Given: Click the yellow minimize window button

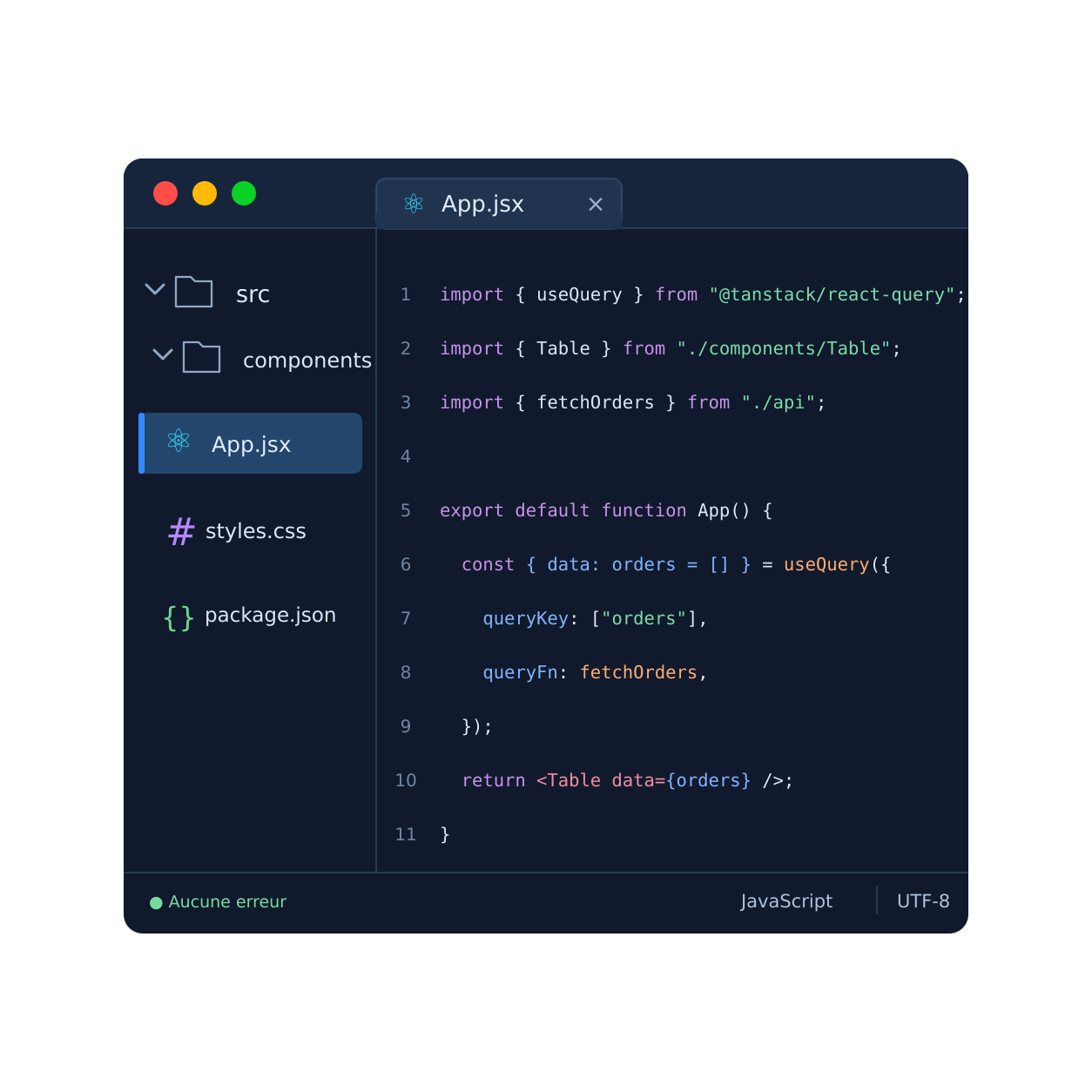Looking at the screenshot, I should (205, 193).
